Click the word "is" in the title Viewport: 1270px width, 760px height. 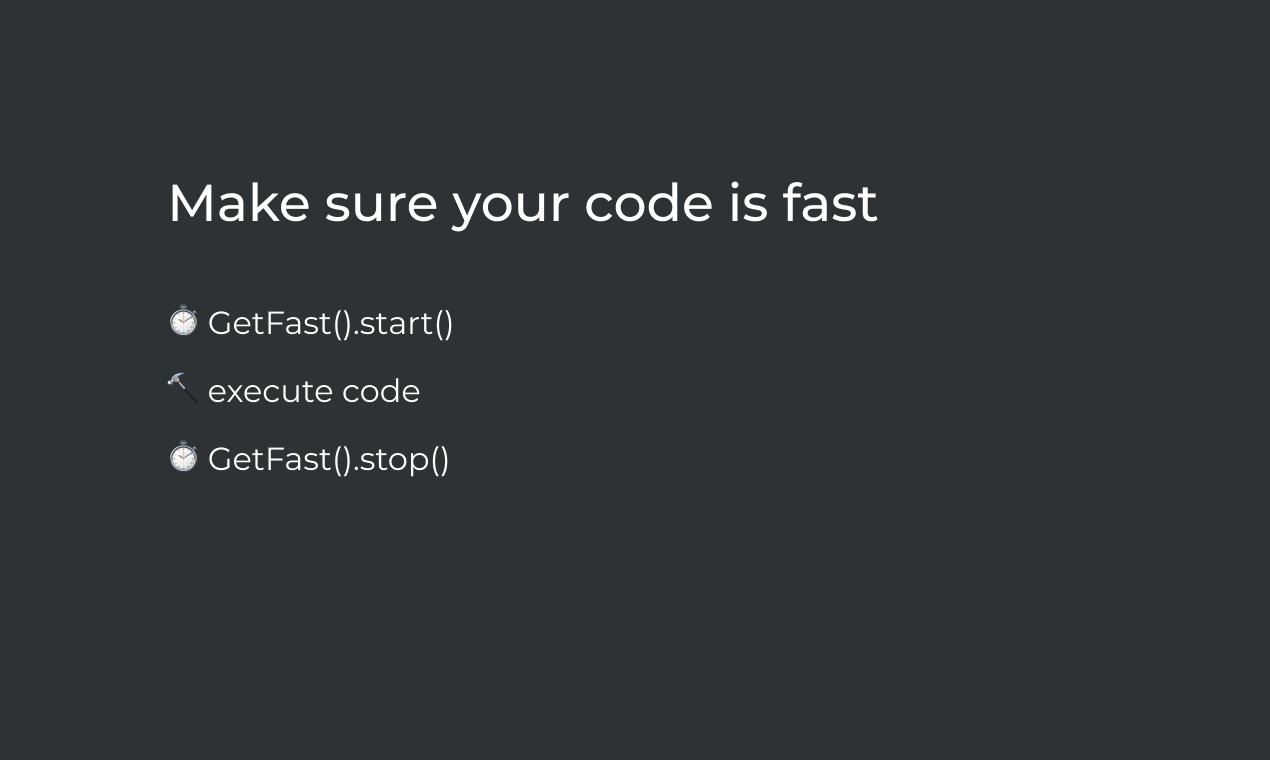(747, 203)
